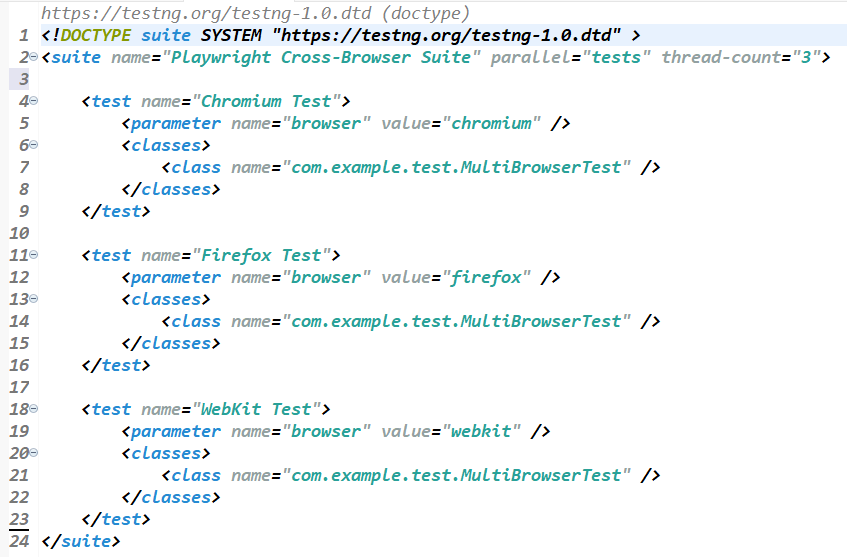This screenshot has height=557, width=847.
Task: Collapse the WebKit Test fold at line 18
Action: coord(33,409)
